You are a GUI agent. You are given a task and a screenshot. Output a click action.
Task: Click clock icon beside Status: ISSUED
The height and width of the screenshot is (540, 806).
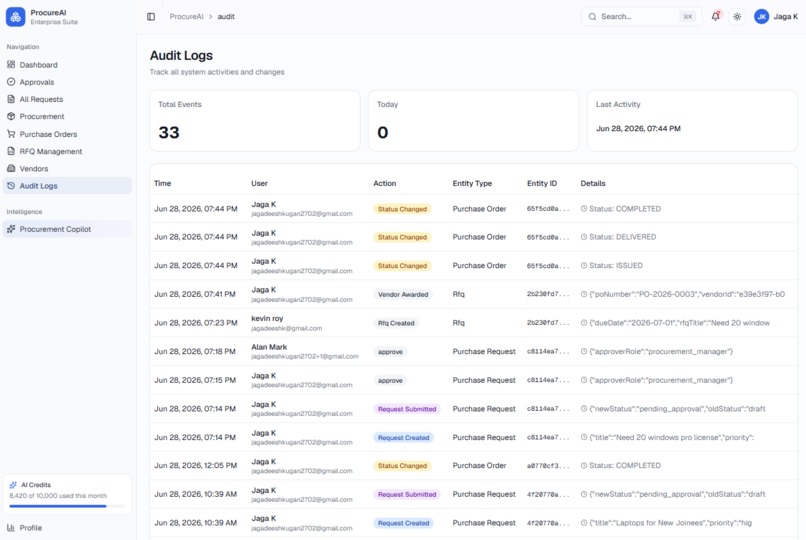coord(584,266)
